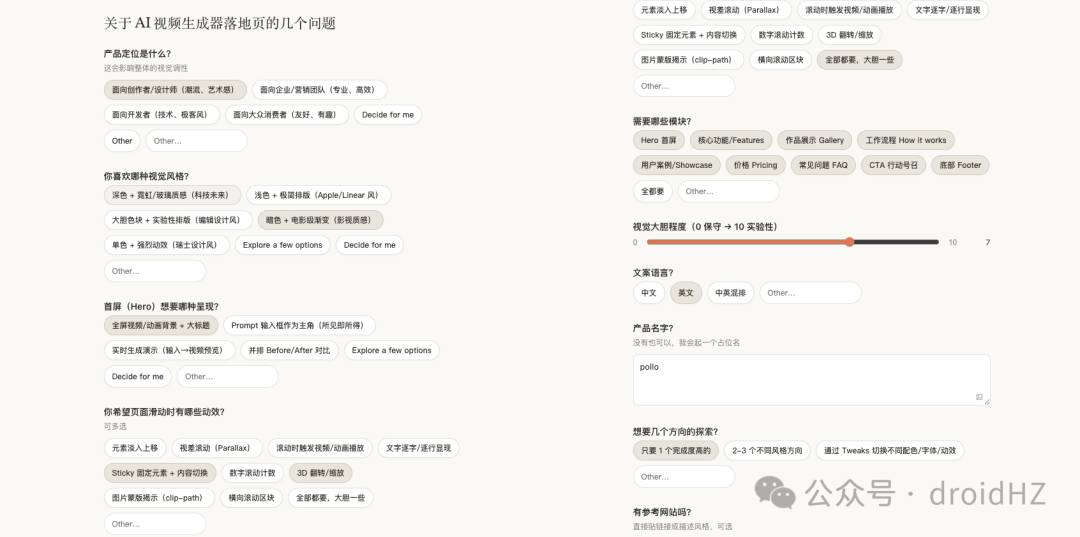This screenshot has height=537, width=1080.
Task: Click the 产品名字 text area containing pollo
Action: 811,379
